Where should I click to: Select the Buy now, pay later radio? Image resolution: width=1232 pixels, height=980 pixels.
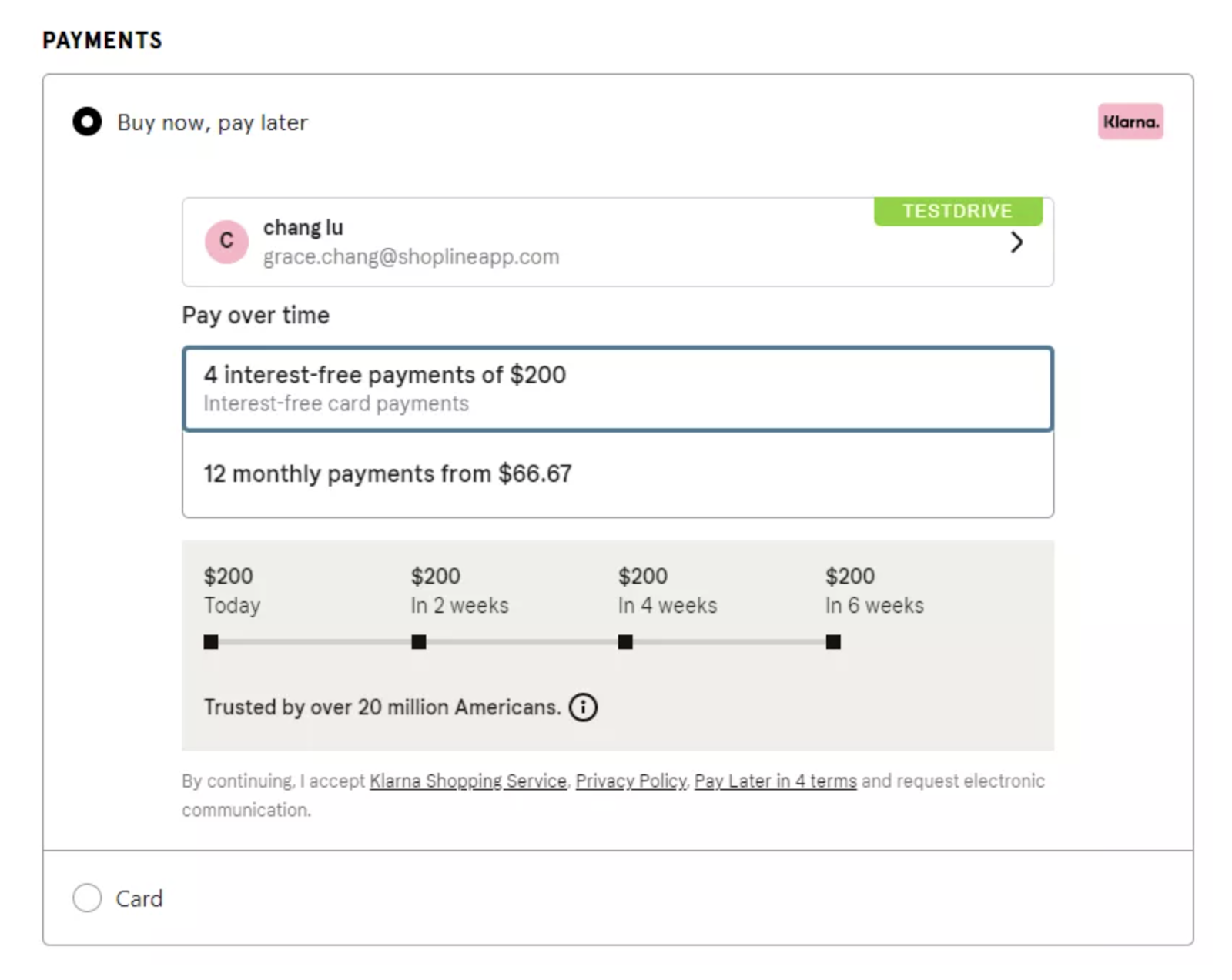(87, 122)
